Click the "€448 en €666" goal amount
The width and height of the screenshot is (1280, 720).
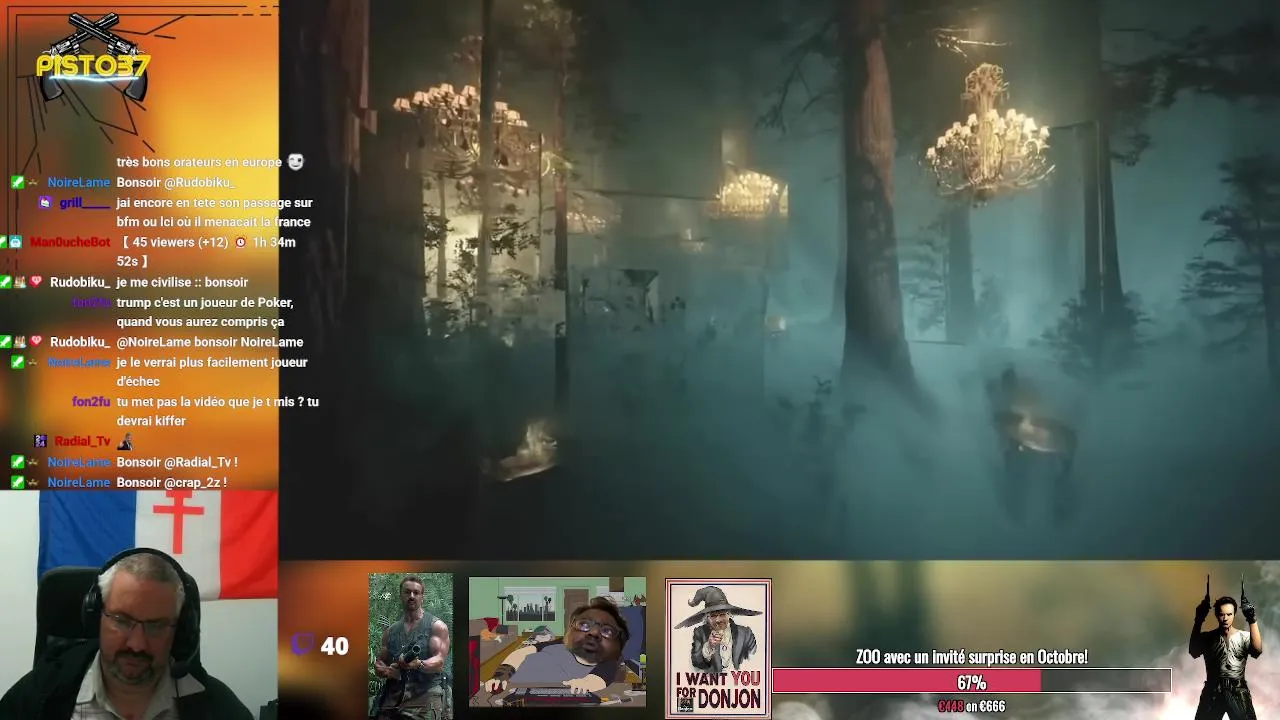(971, 706)
